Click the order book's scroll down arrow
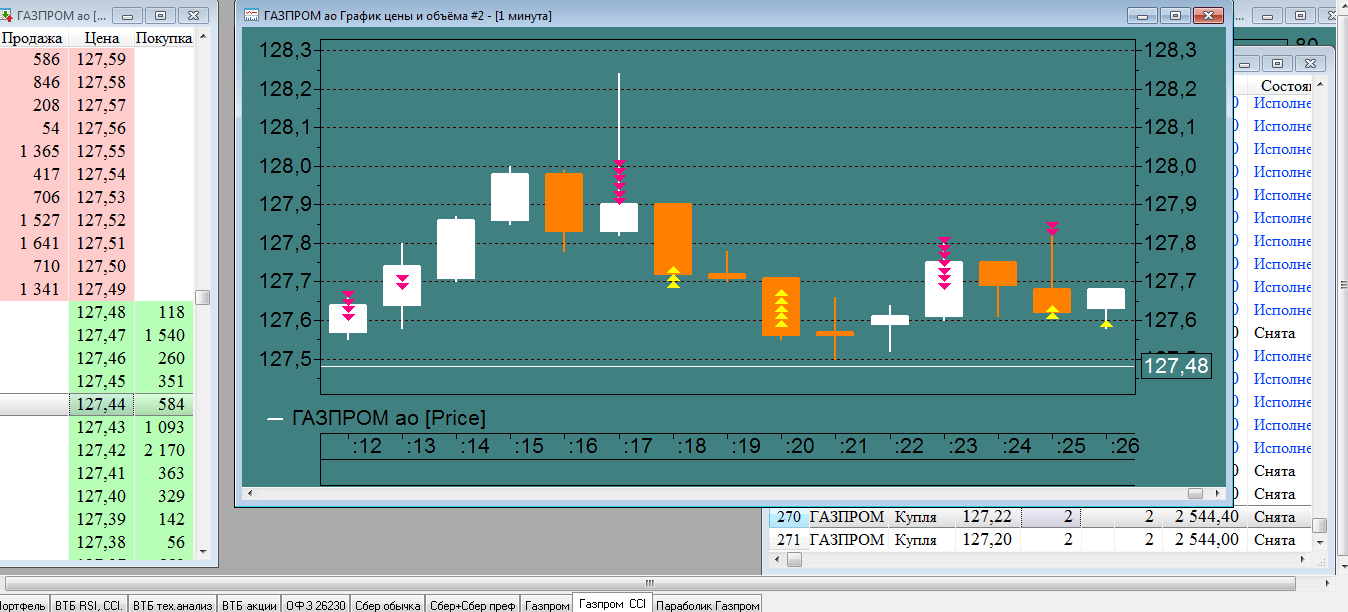This screenshot has width=1348, height=612. click(203, 550)
